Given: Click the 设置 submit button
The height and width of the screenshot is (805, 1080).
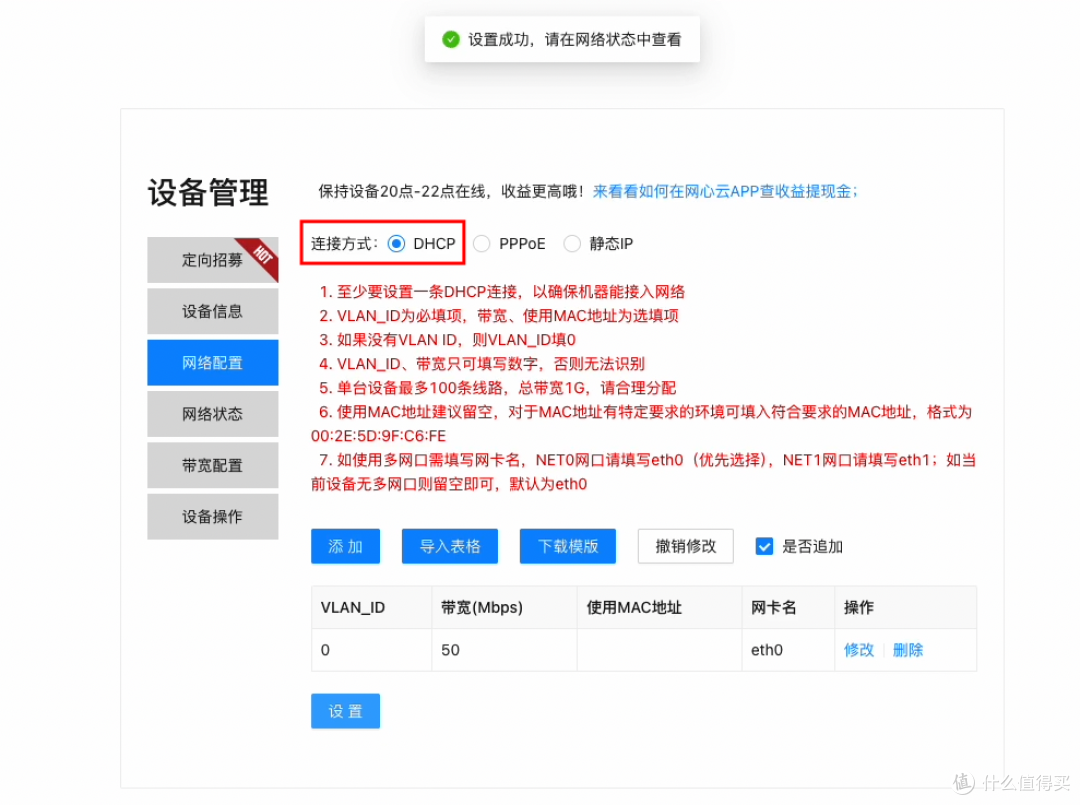Looking at the screenshot, I should click(x=345, y=711).
